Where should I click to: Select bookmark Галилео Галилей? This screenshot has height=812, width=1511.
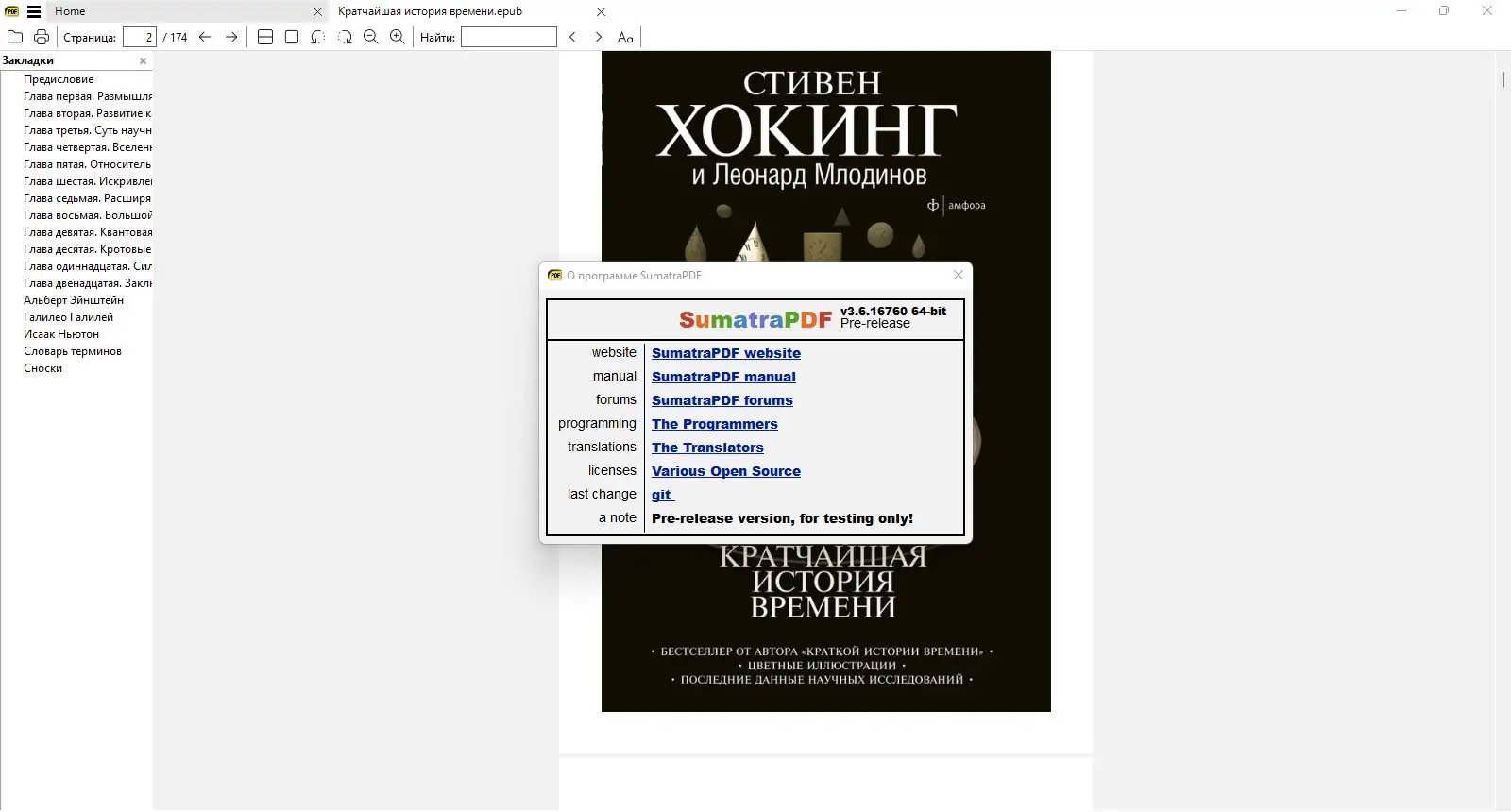(68, 317)
